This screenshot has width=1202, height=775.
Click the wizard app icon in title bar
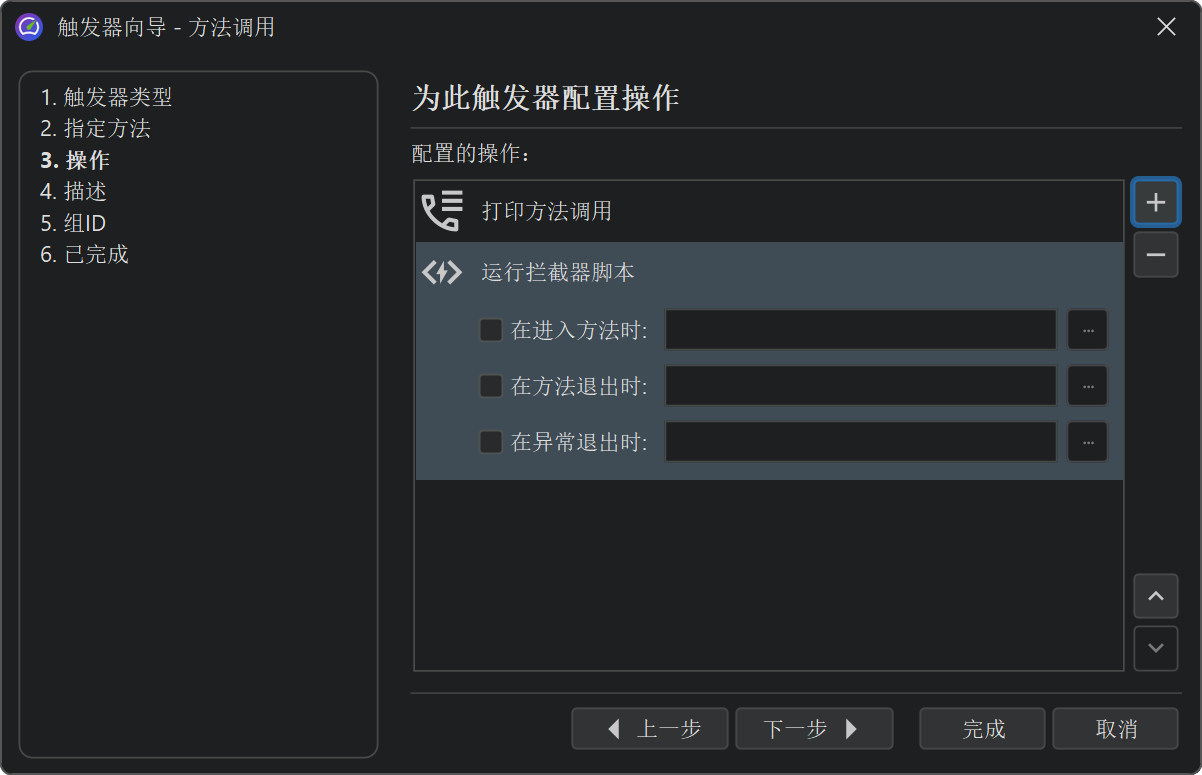click(29, 27)
